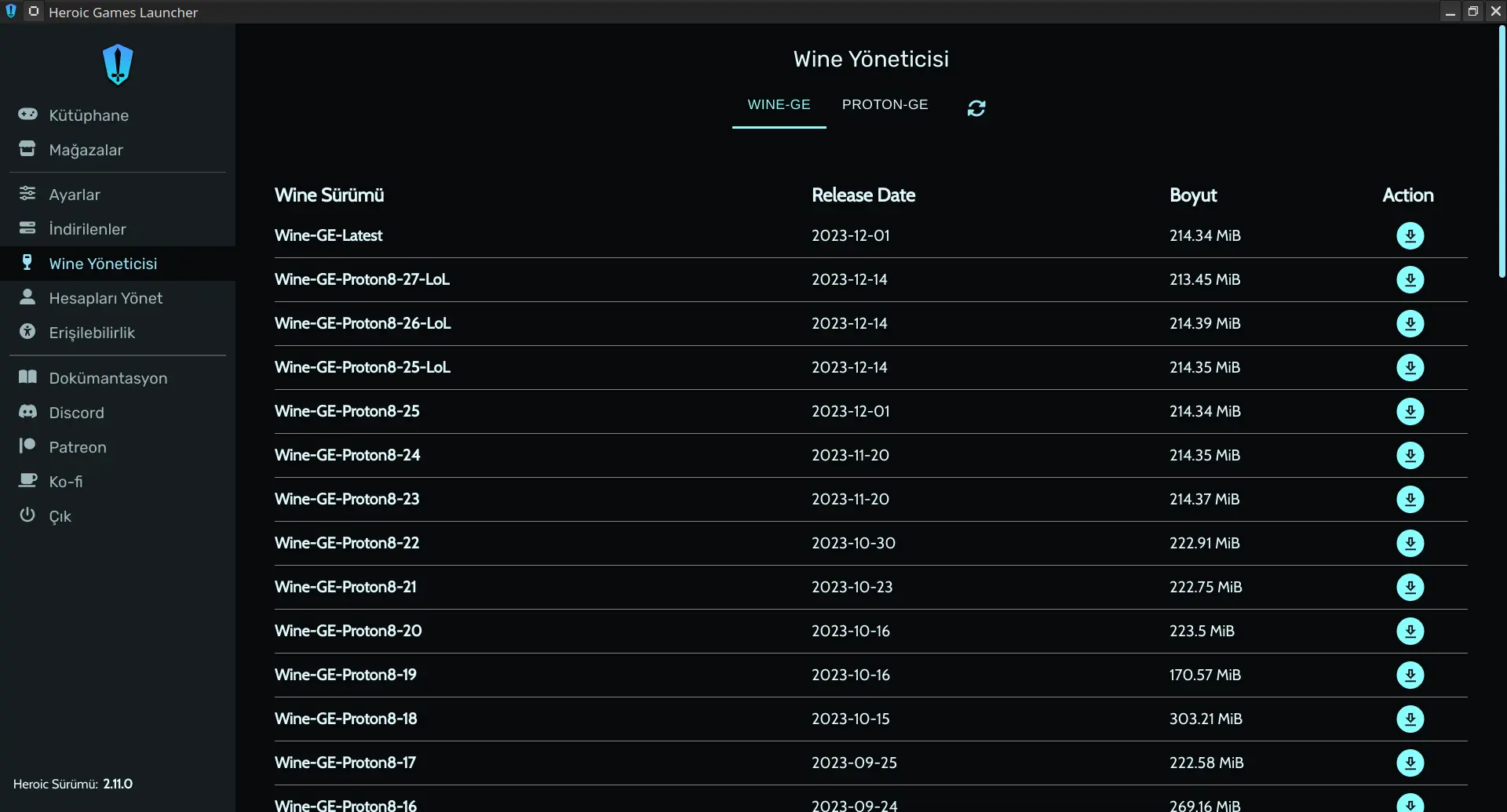This screenshot has height=812, width=1507.
Task: Click the vertical scrollbar thumb
Action: pyautogui.click(x=1502, y=151)
